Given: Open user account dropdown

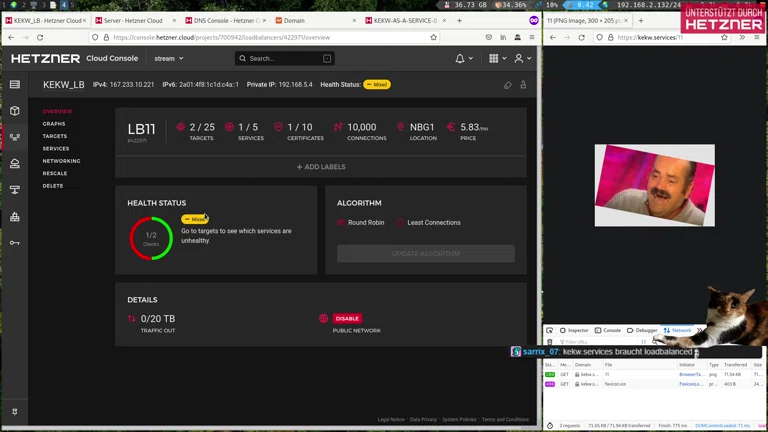Looking at the screenshot, I should (x=523, y=58).
